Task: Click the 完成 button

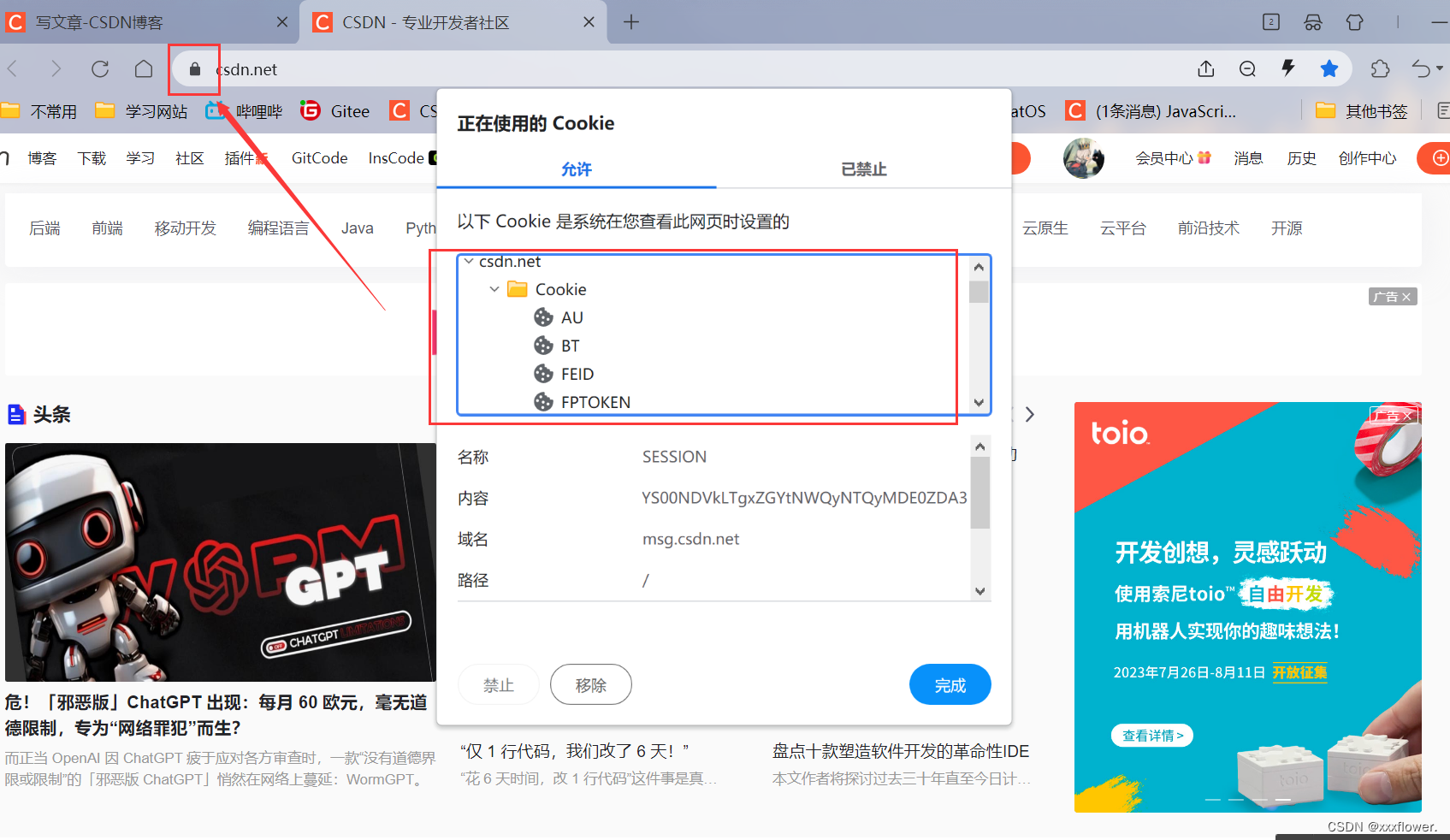Action: (x=950, y=685)
